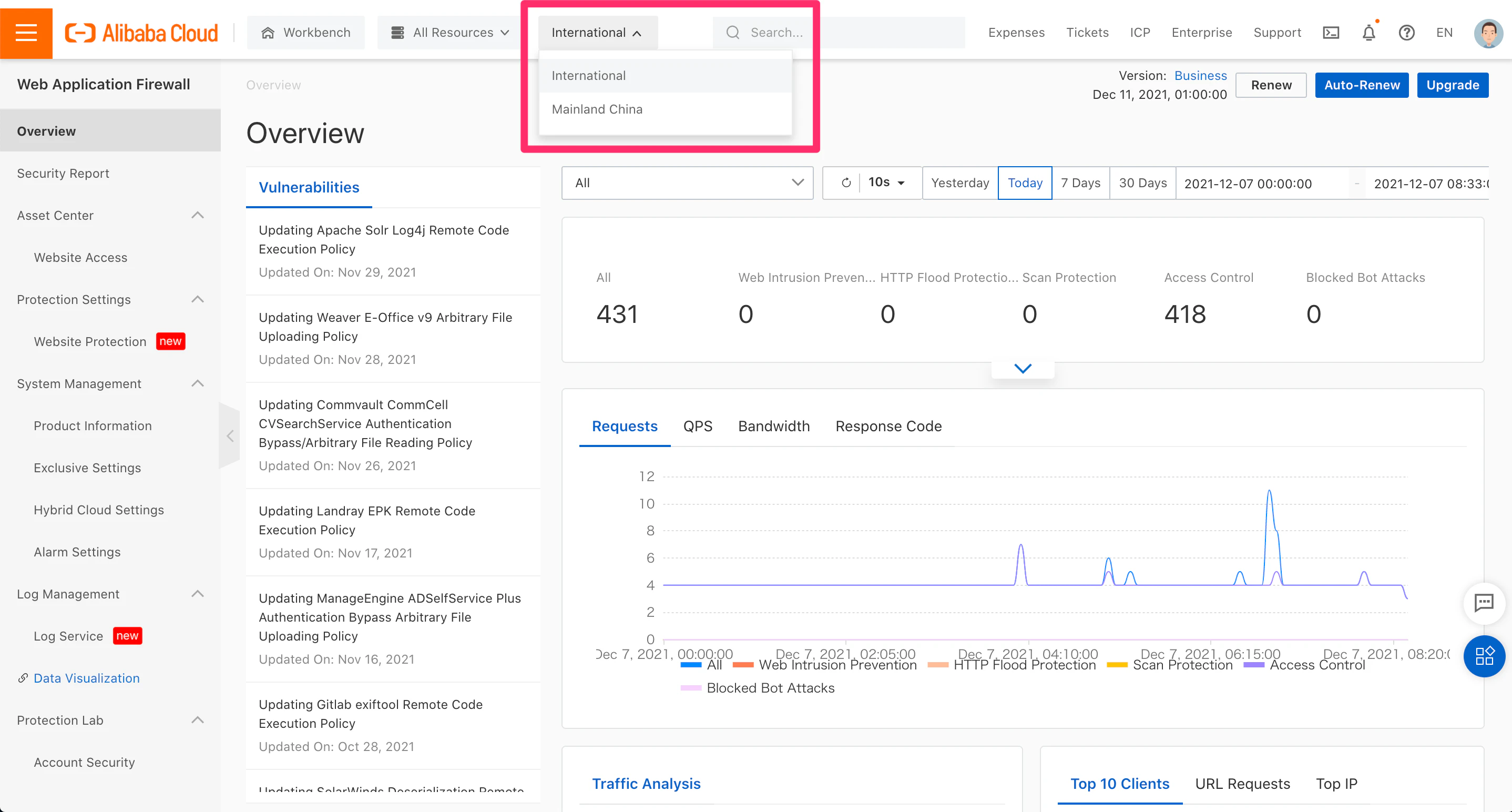Toggle HTTP Flood Protection legend entry
Viewport: 1512px width, 812px height.
click(1012, 665)
